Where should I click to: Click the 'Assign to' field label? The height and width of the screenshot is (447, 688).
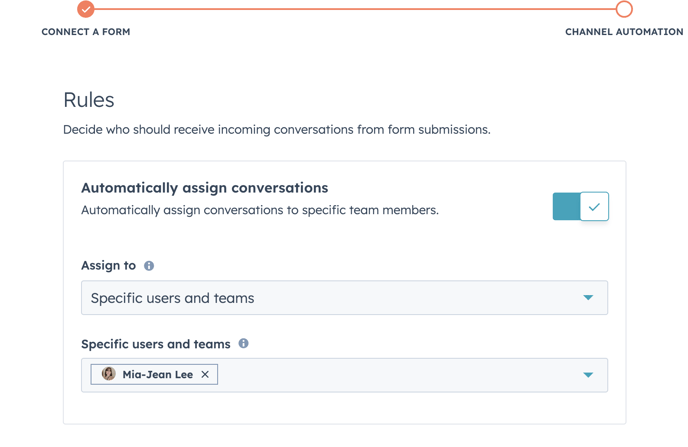(108, 265)
